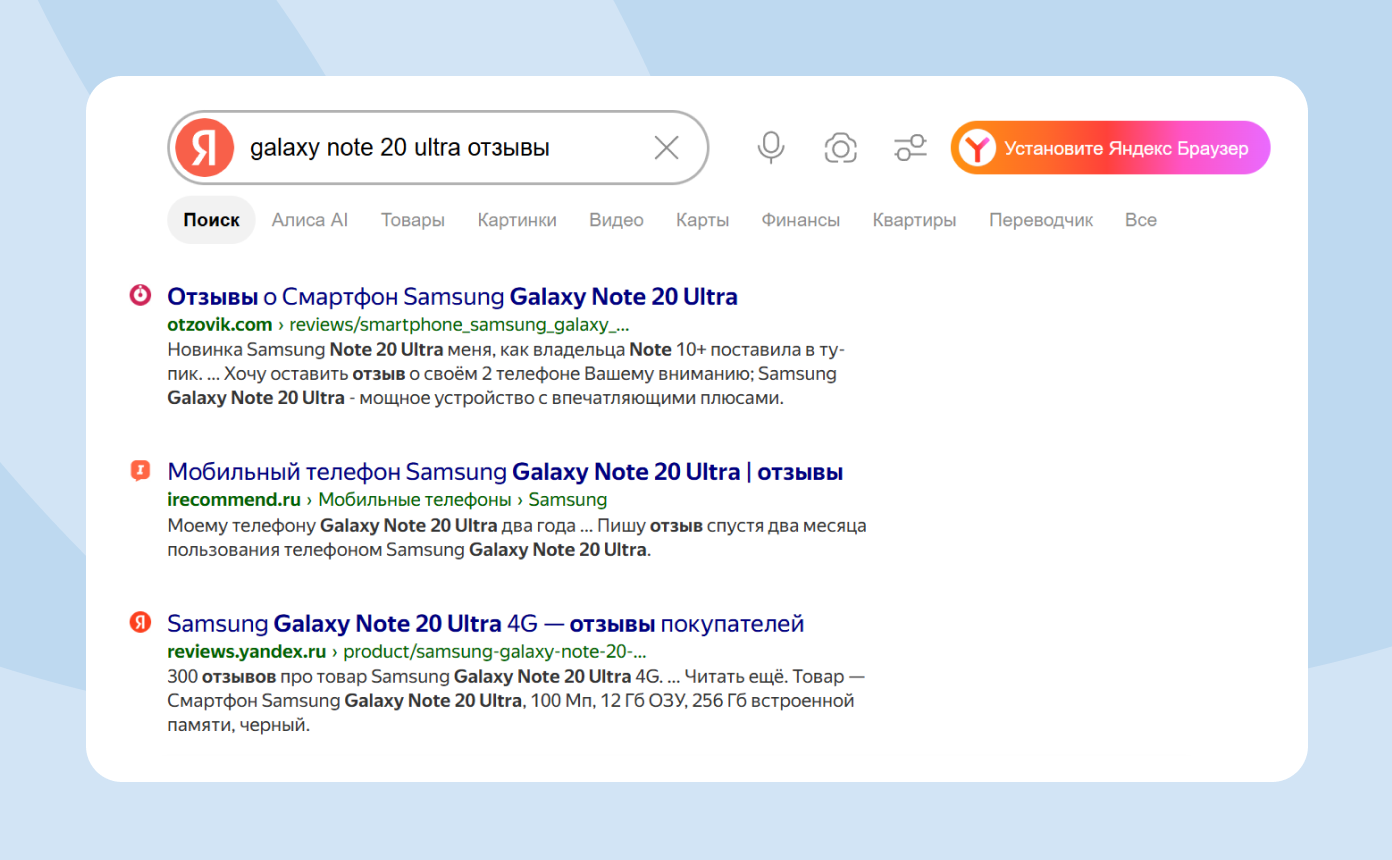1392x860 pixels.
Task: Open the product/samsung-galaxy-note-20- path link
Action: coord(495,652)
